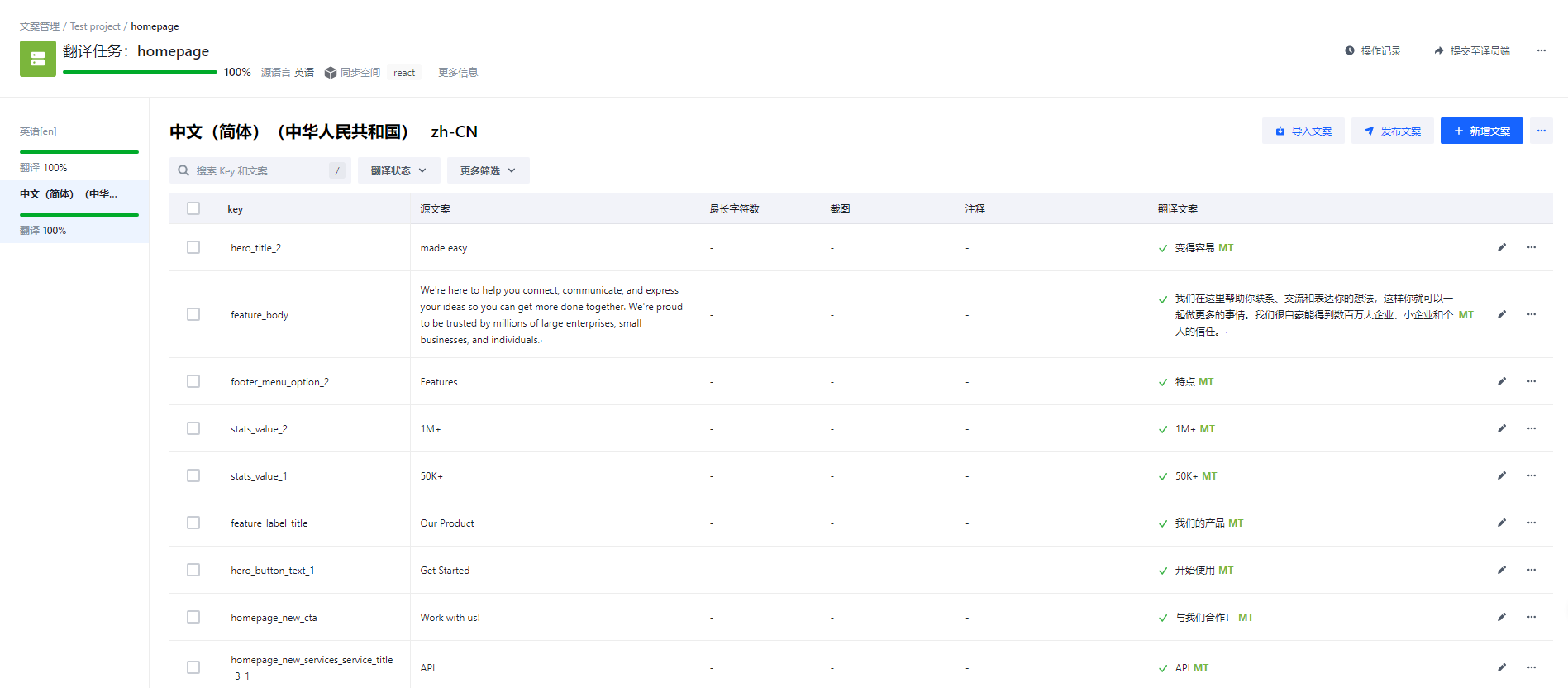Click pencil edit icon for hero_title_2 row
This screenshot has height=688, width=1568.
pos(1502,247)
